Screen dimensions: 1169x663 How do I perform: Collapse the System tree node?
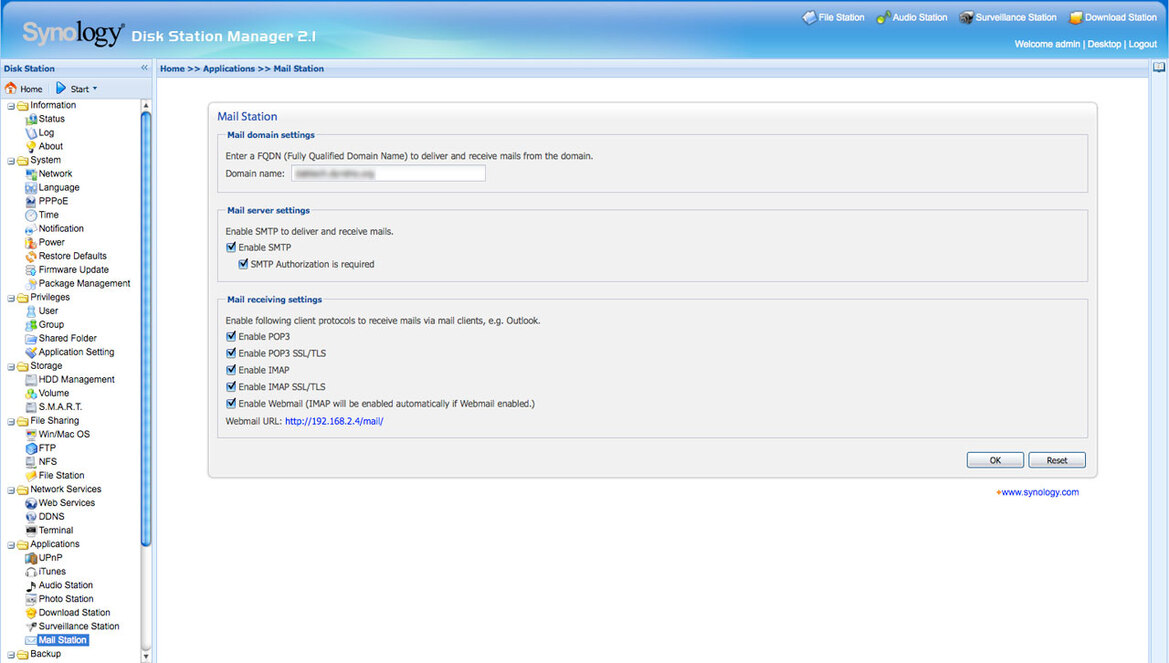(x=11, y=161)
